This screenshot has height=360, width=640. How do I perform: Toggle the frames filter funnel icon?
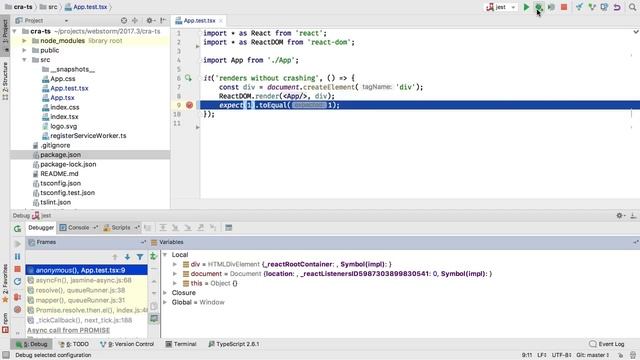coord(140,257)
